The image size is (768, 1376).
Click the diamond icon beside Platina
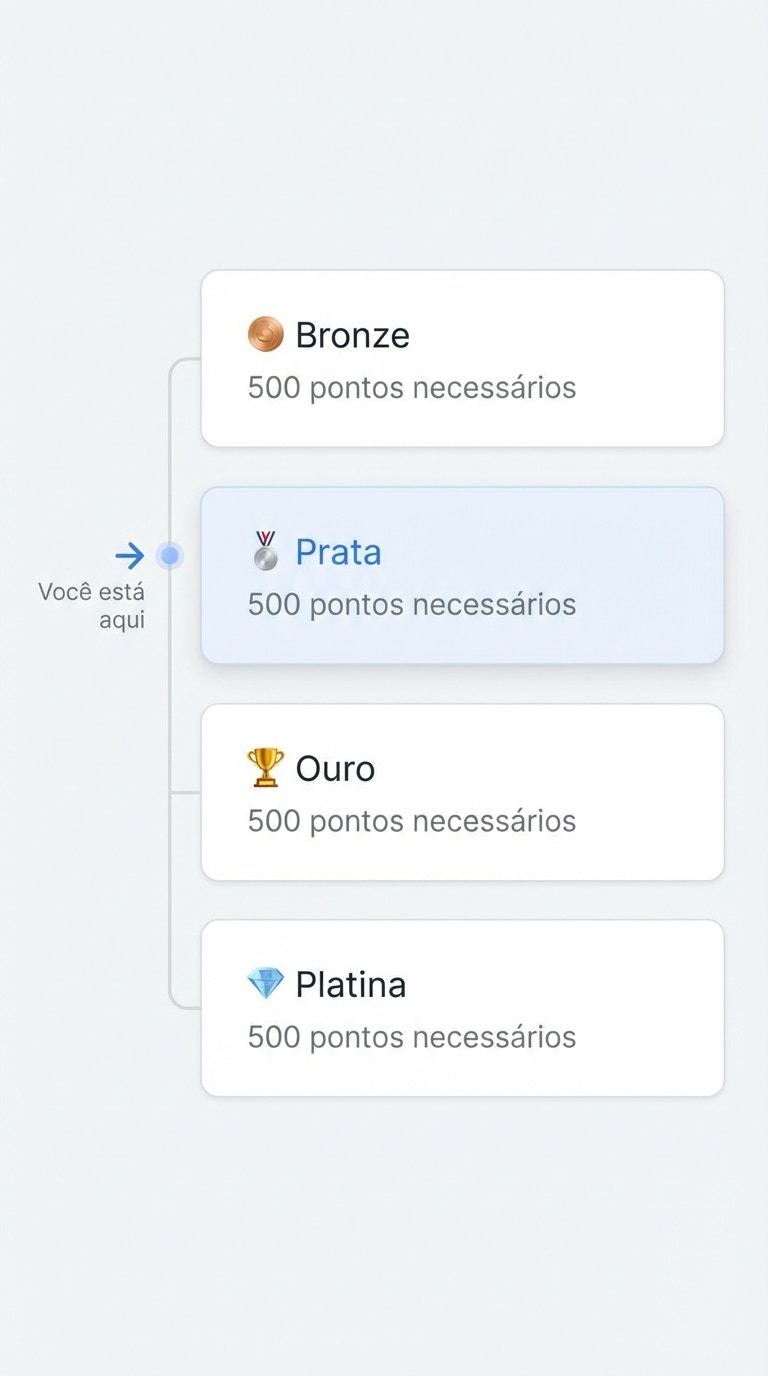coord(264,983)
